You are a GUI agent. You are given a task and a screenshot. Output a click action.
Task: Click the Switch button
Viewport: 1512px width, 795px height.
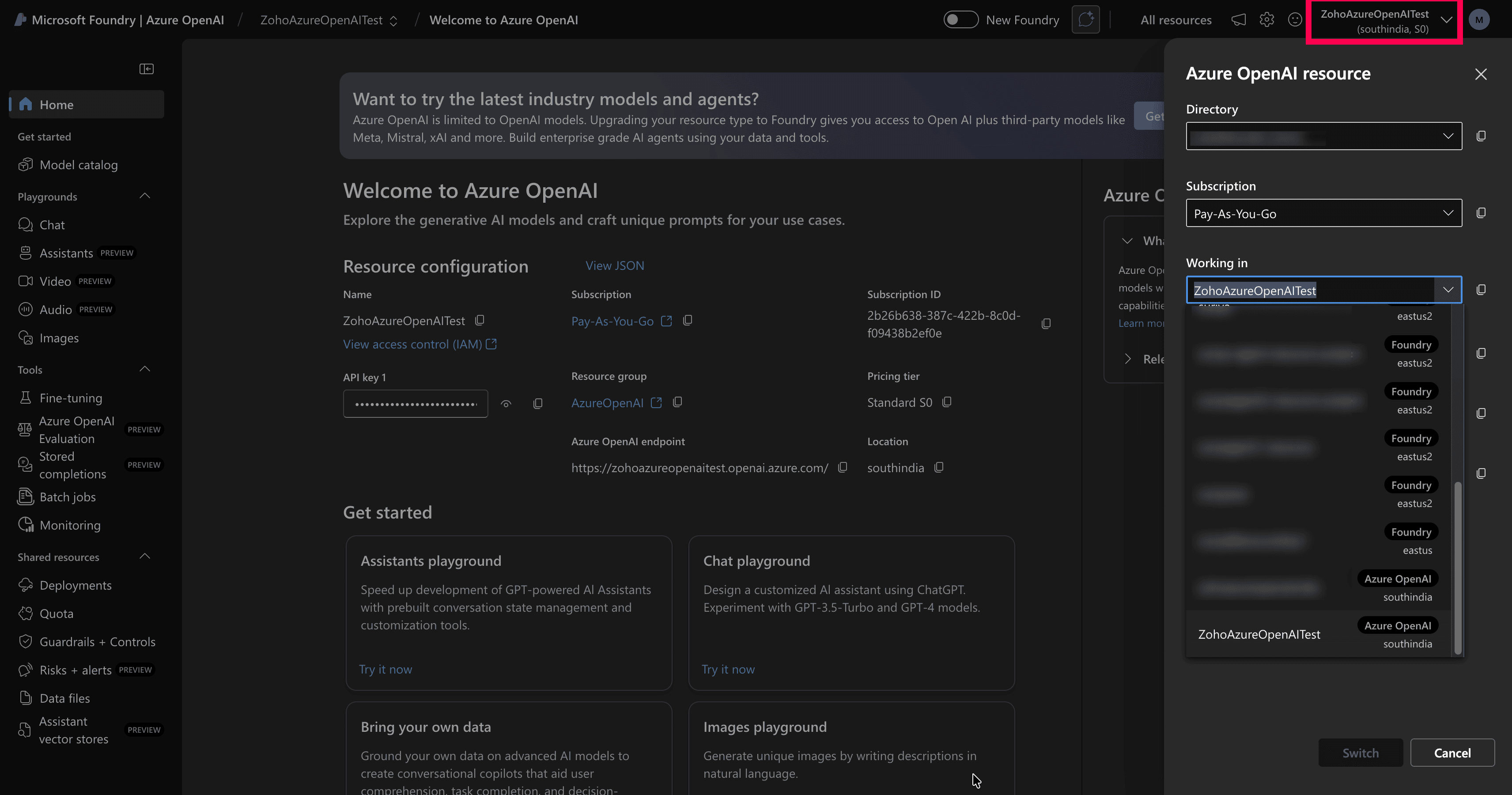(x=1360, y=753)
